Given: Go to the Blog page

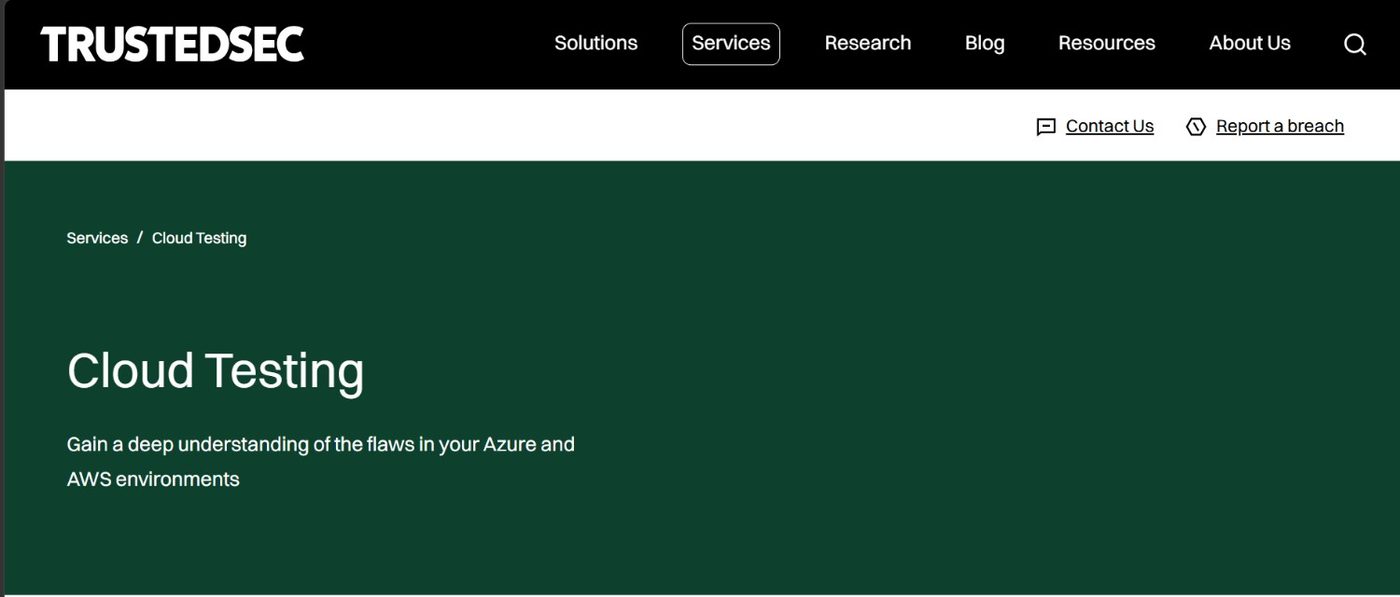Looking at the screenshot, I should 985,43.
